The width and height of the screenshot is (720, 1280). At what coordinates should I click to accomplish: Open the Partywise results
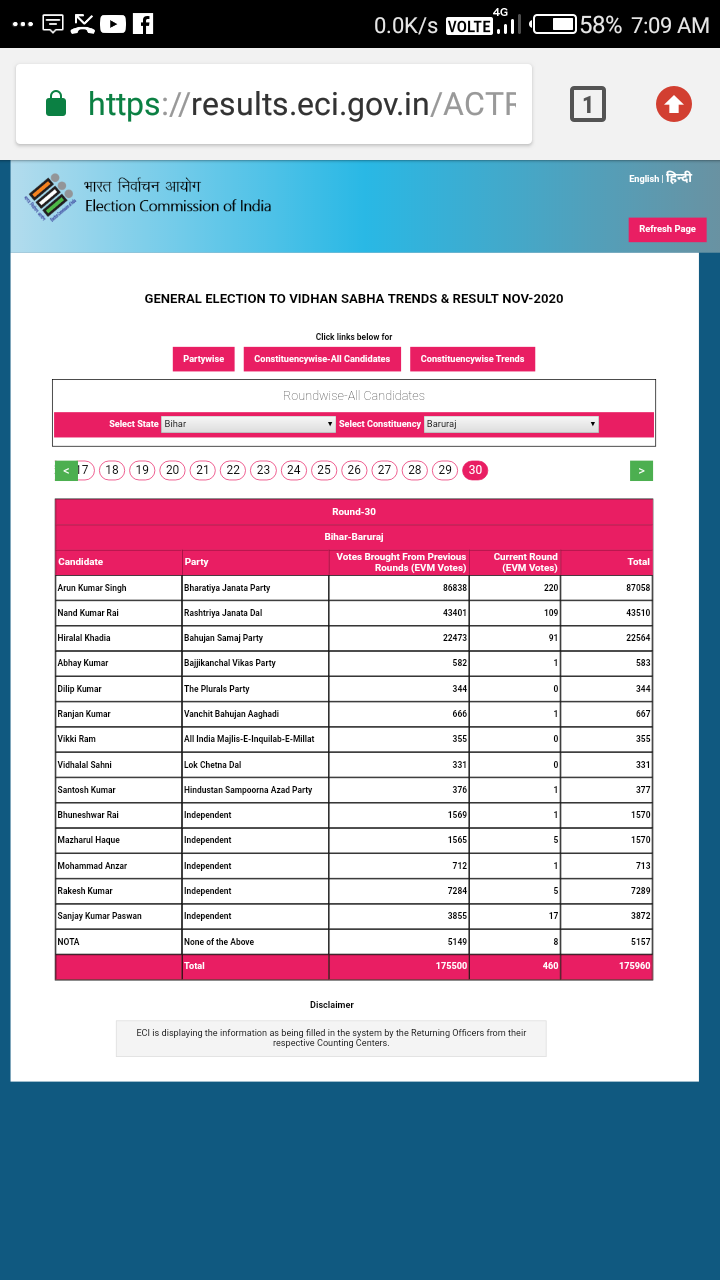click(204, 359)
